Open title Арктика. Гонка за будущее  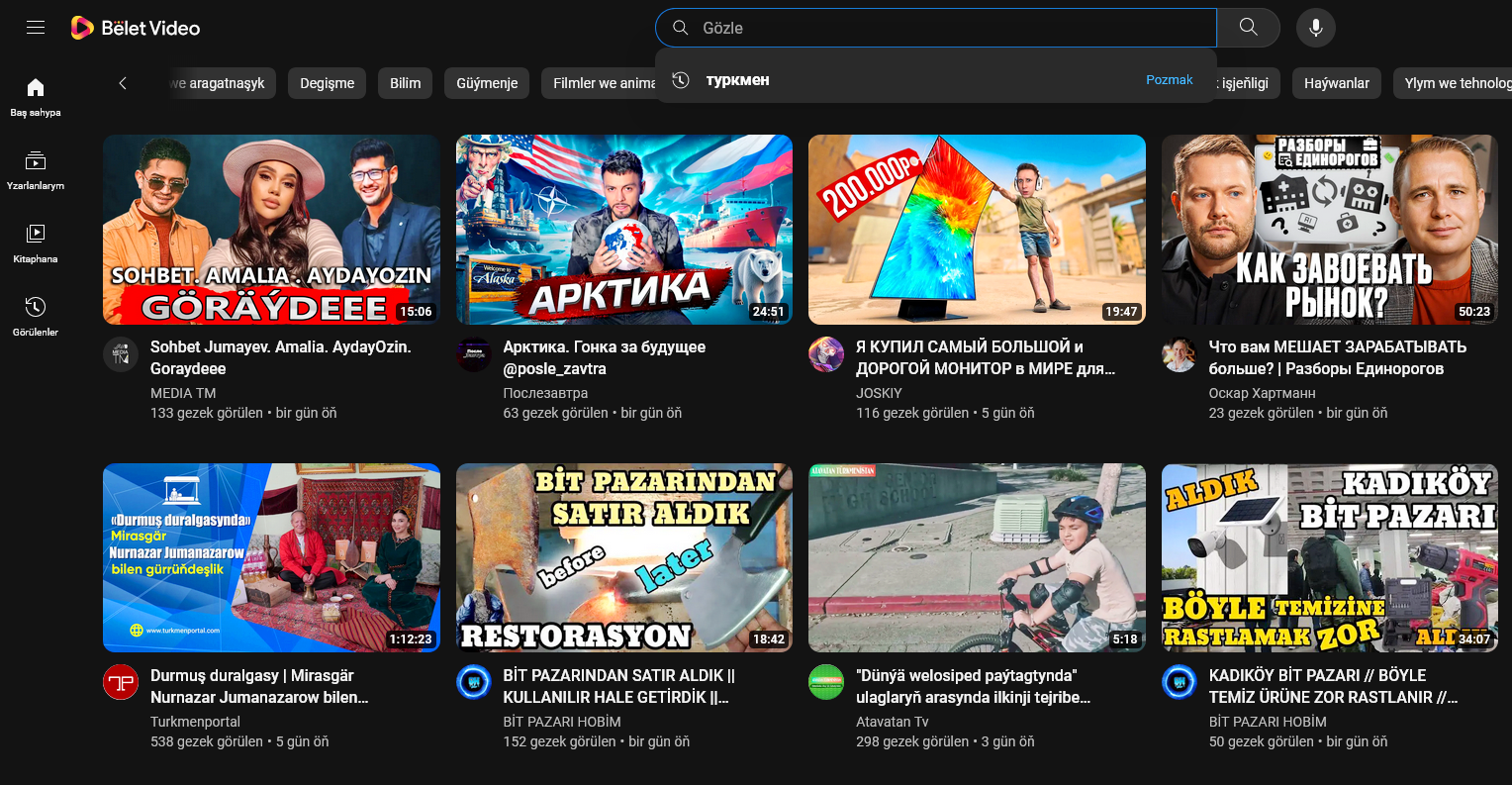(x=604, y=357)
